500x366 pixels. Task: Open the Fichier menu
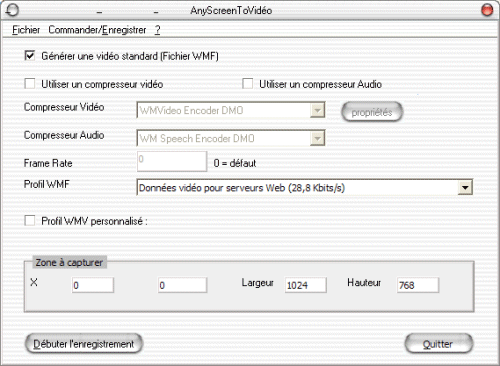coord(26,30)
